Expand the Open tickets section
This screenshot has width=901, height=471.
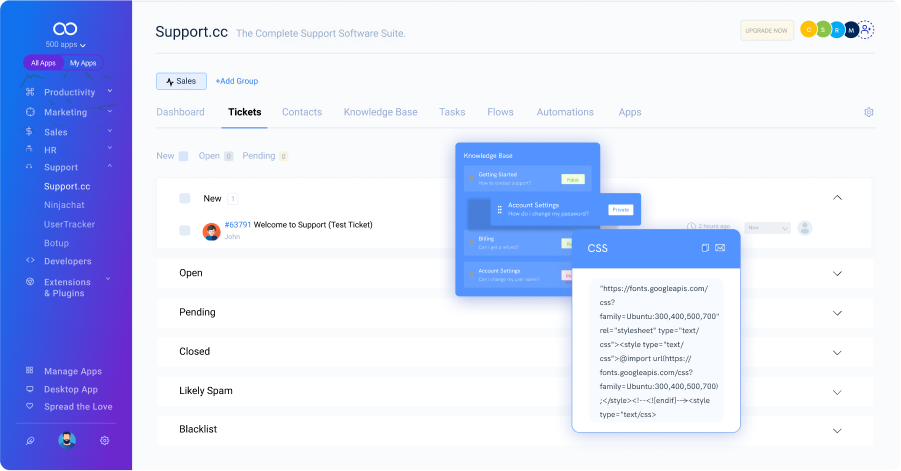click(x=837, y=273)
